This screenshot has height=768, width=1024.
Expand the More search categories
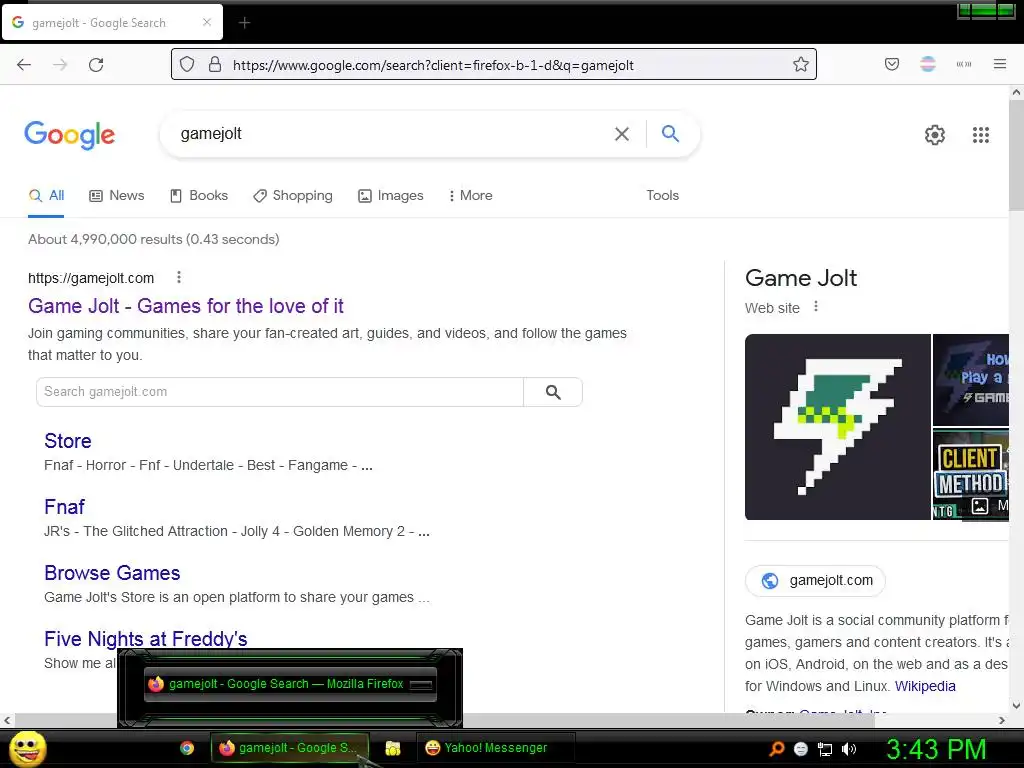(470, 195)
